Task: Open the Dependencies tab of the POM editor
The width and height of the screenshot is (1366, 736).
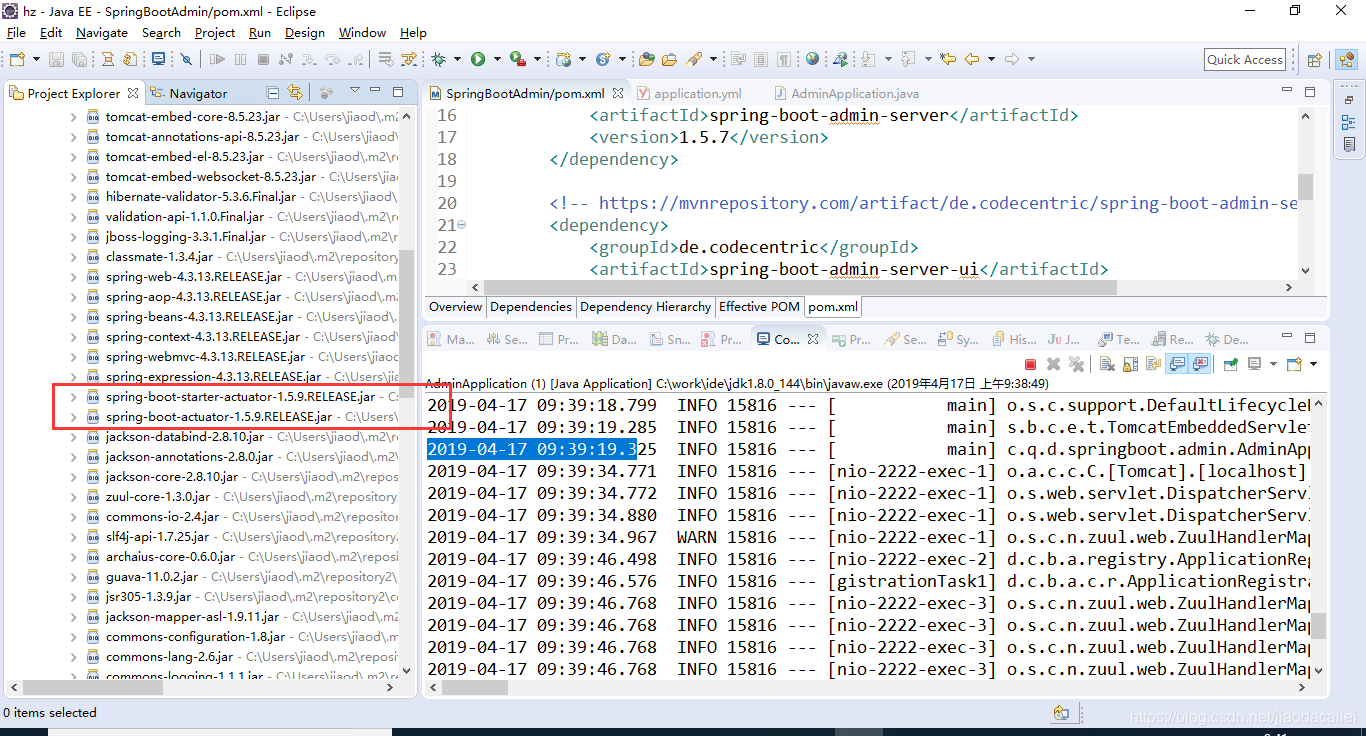Action: point(531,307)
